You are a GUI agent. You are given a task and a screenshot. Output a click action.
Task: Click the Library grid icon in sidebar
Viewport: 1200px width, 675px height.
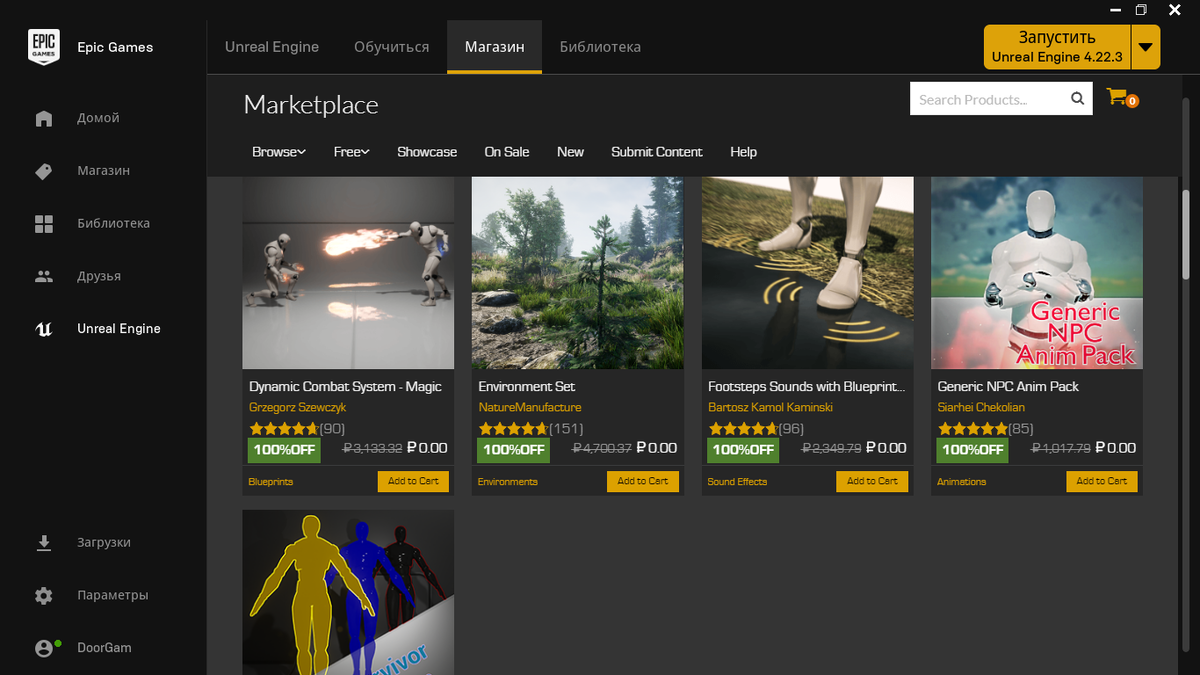click(x=43, y=223)
